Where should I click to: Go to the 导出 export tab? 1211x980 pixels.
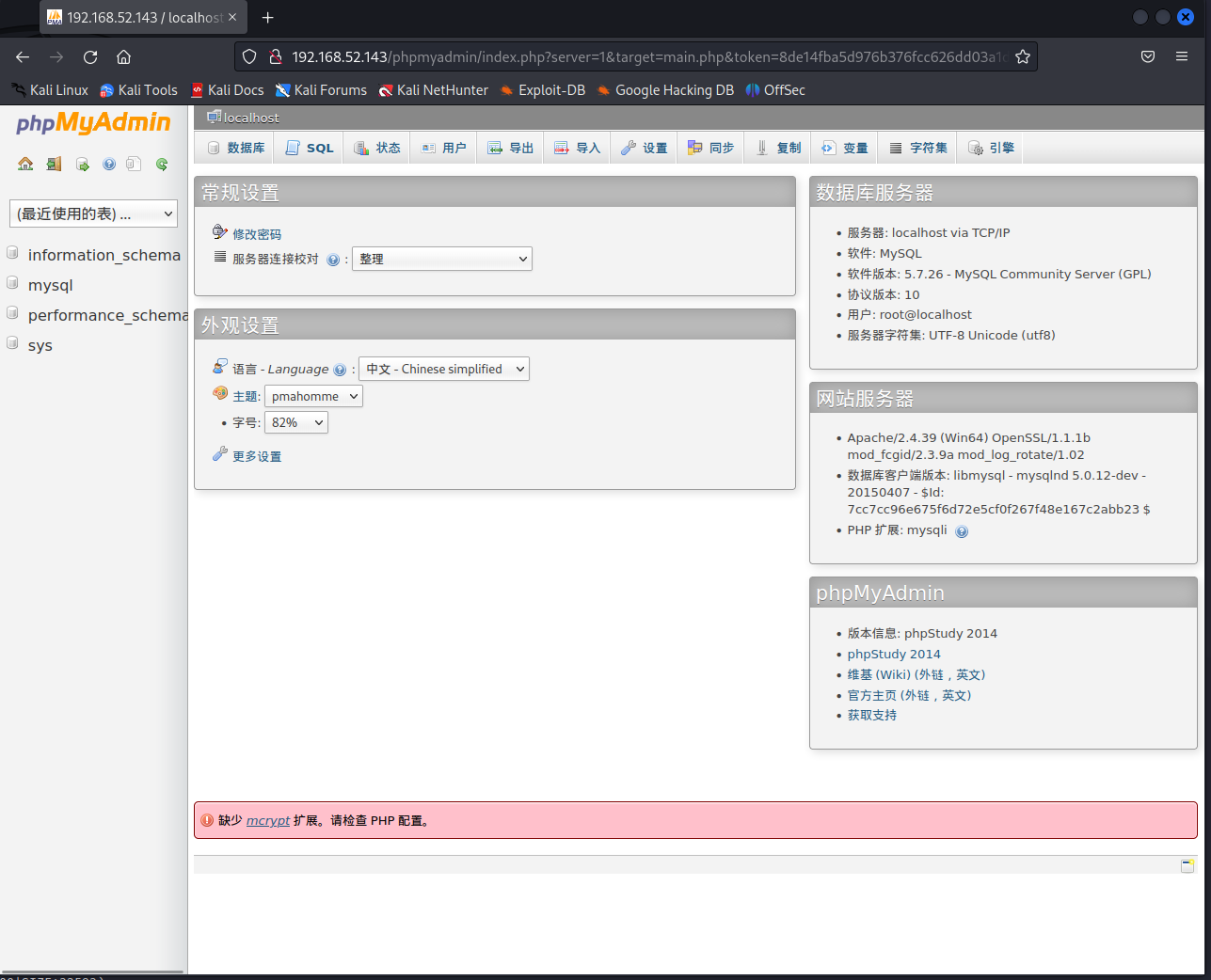click(510, 148)
